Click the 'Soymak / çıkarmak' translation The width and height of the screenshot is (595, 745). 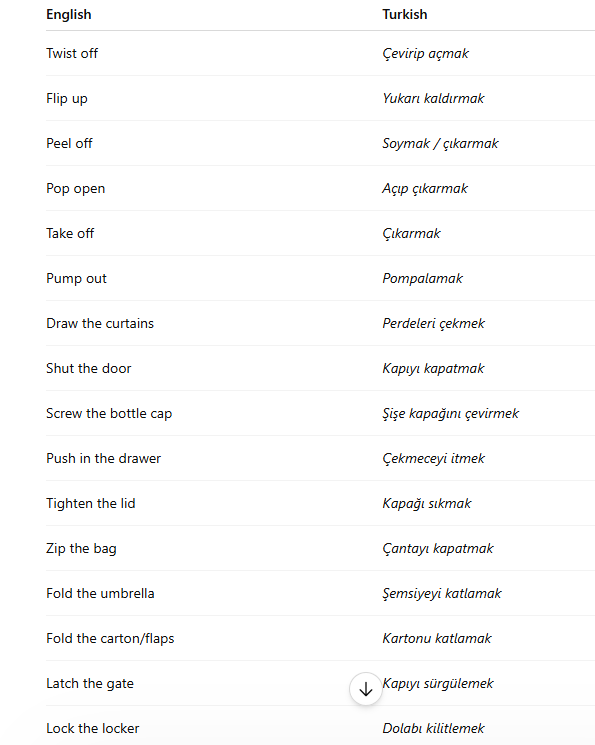click(440, 143)
